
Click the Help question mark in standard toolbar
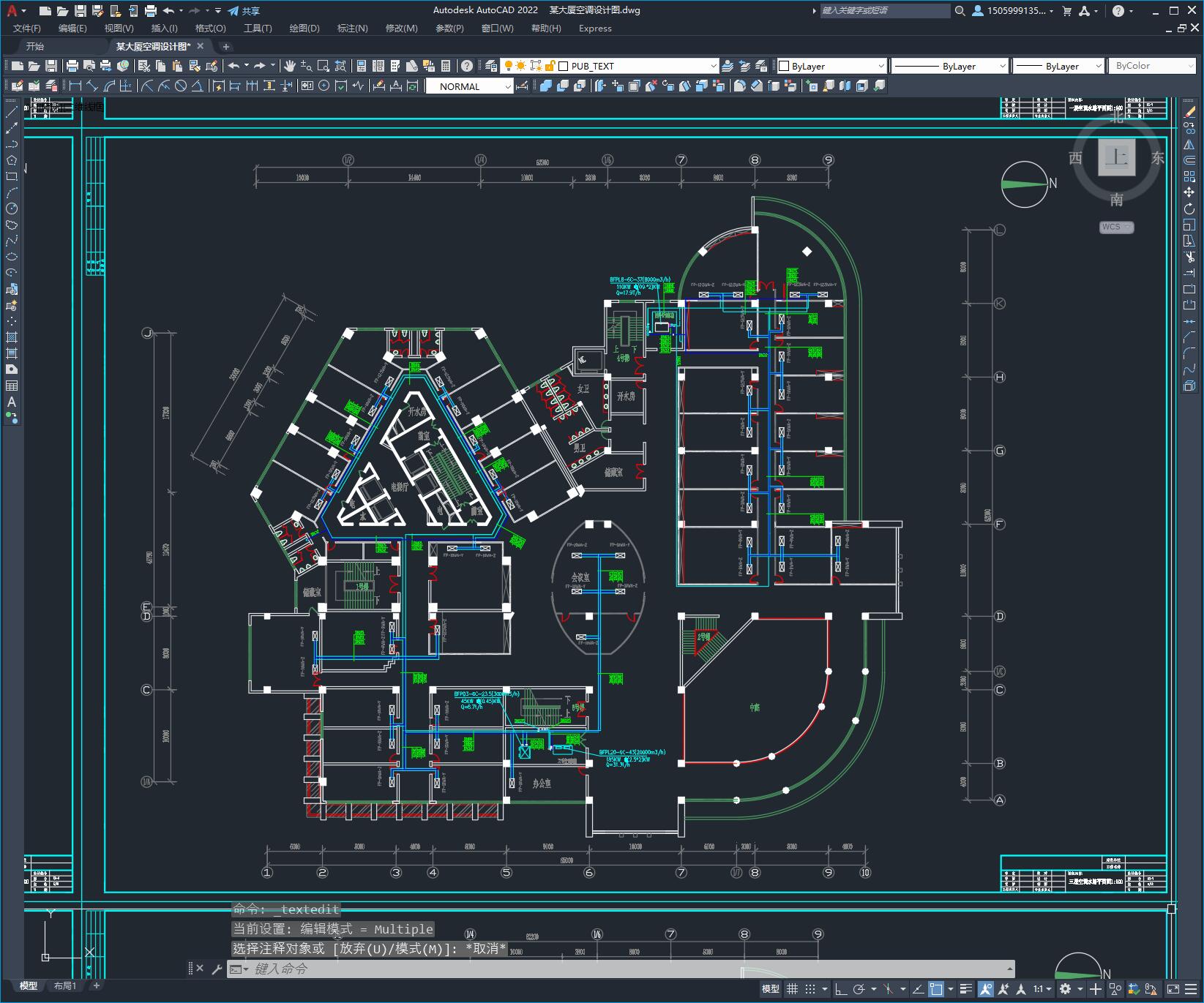click(467, 66)
